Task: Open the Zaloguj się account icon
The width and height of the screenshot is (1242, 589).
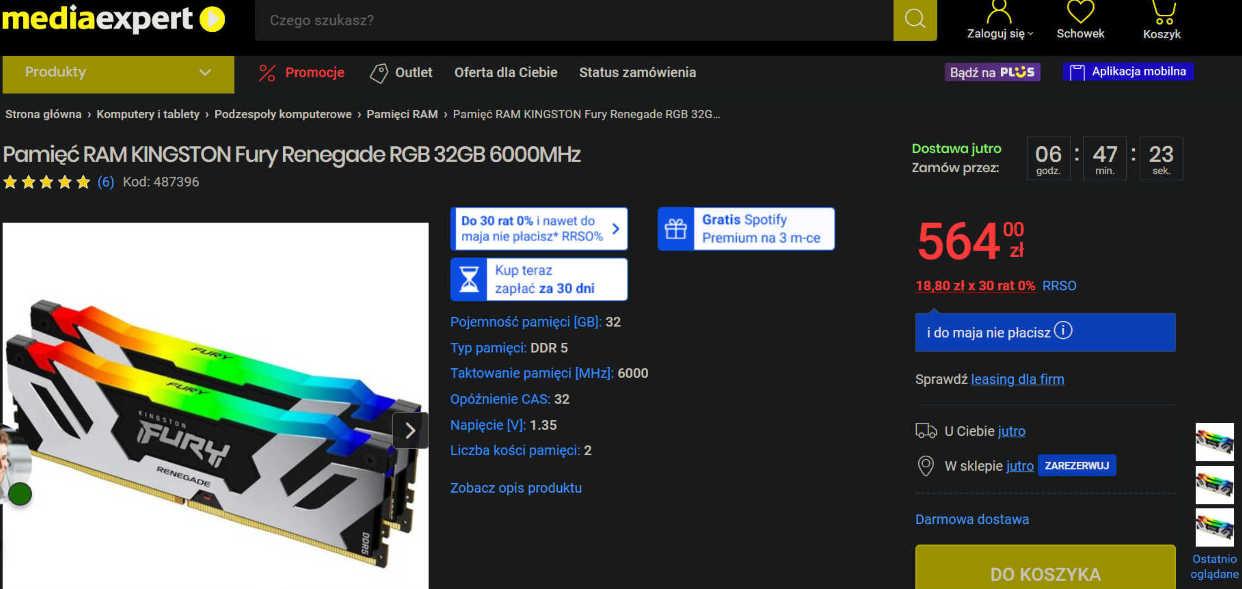Action: coord(999,12)
